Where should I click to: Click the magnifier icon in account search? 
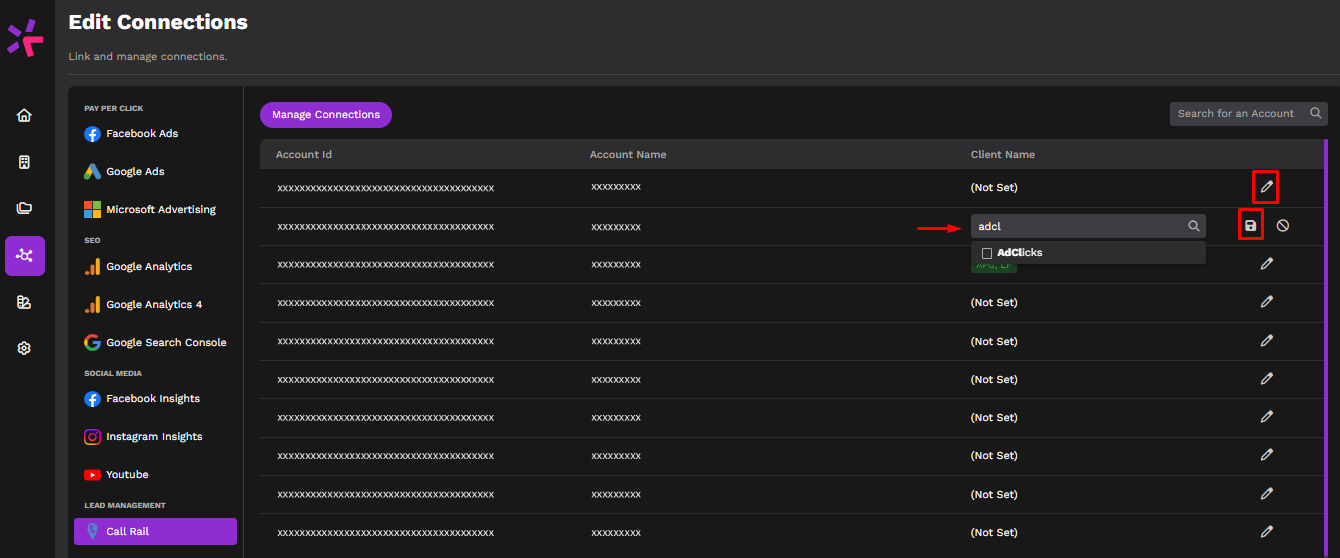tap(1316, 114)
